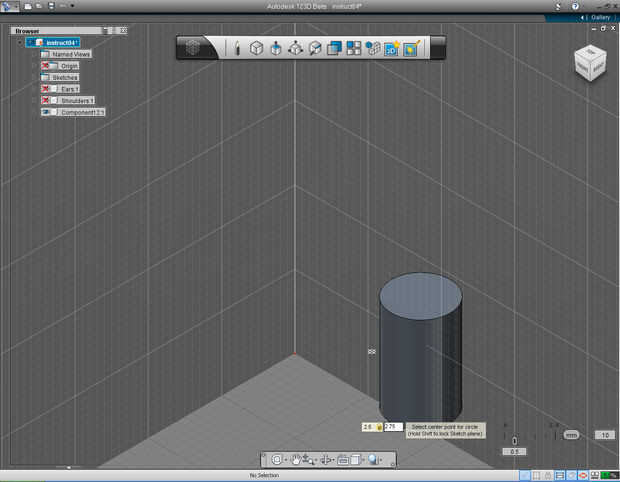Screen dimensions: 620x482
Task: Open the visual style dropdown arrow
Action: (363, 460)
